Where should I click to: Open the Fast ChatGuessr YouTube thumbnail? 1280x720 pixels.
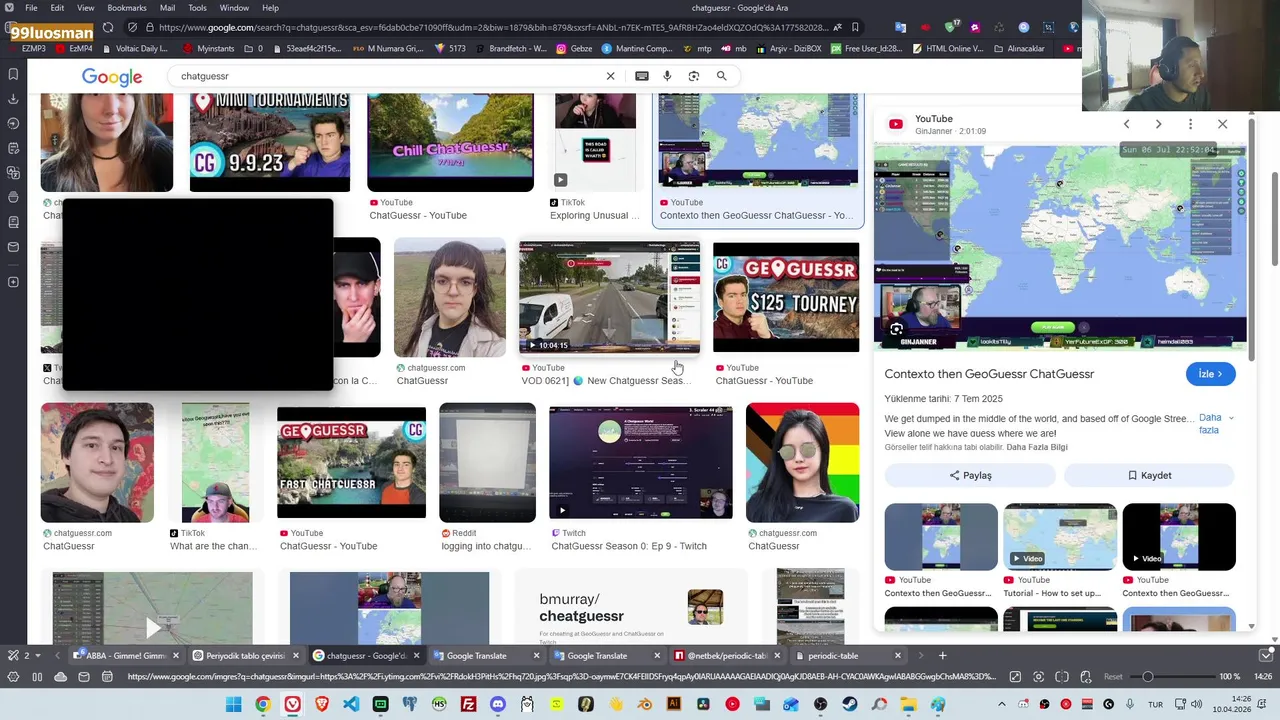[x=351, y=463]
